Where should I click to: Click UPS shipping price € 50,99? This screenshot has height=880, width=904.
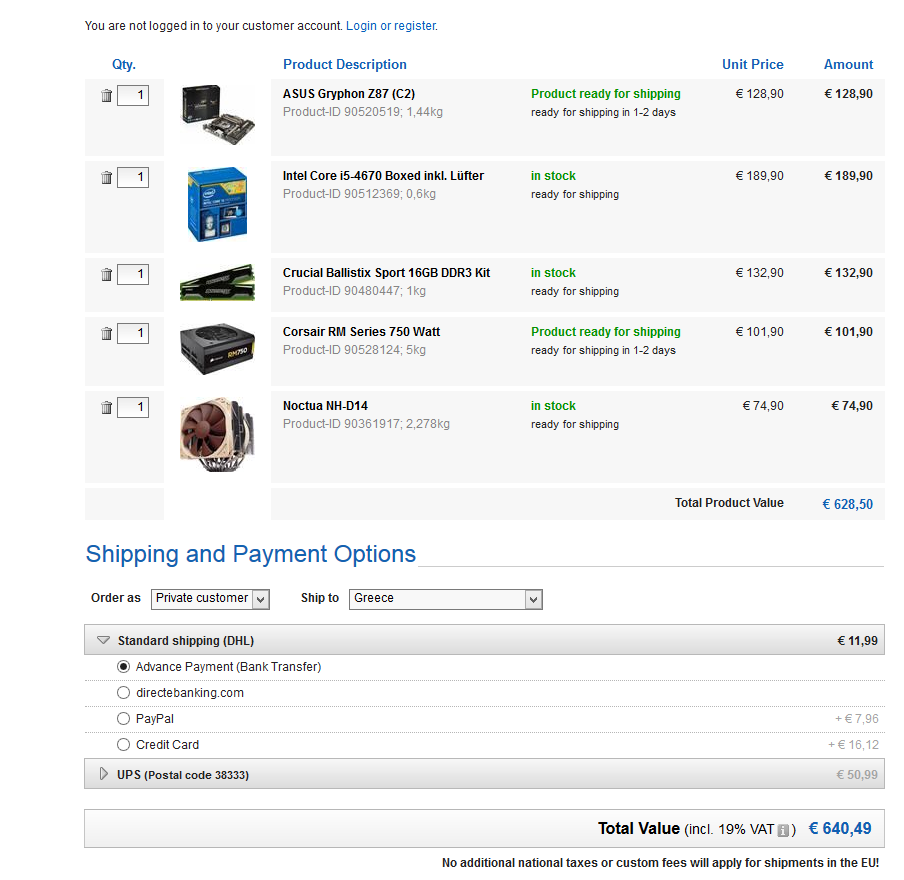tap(857, 774)
